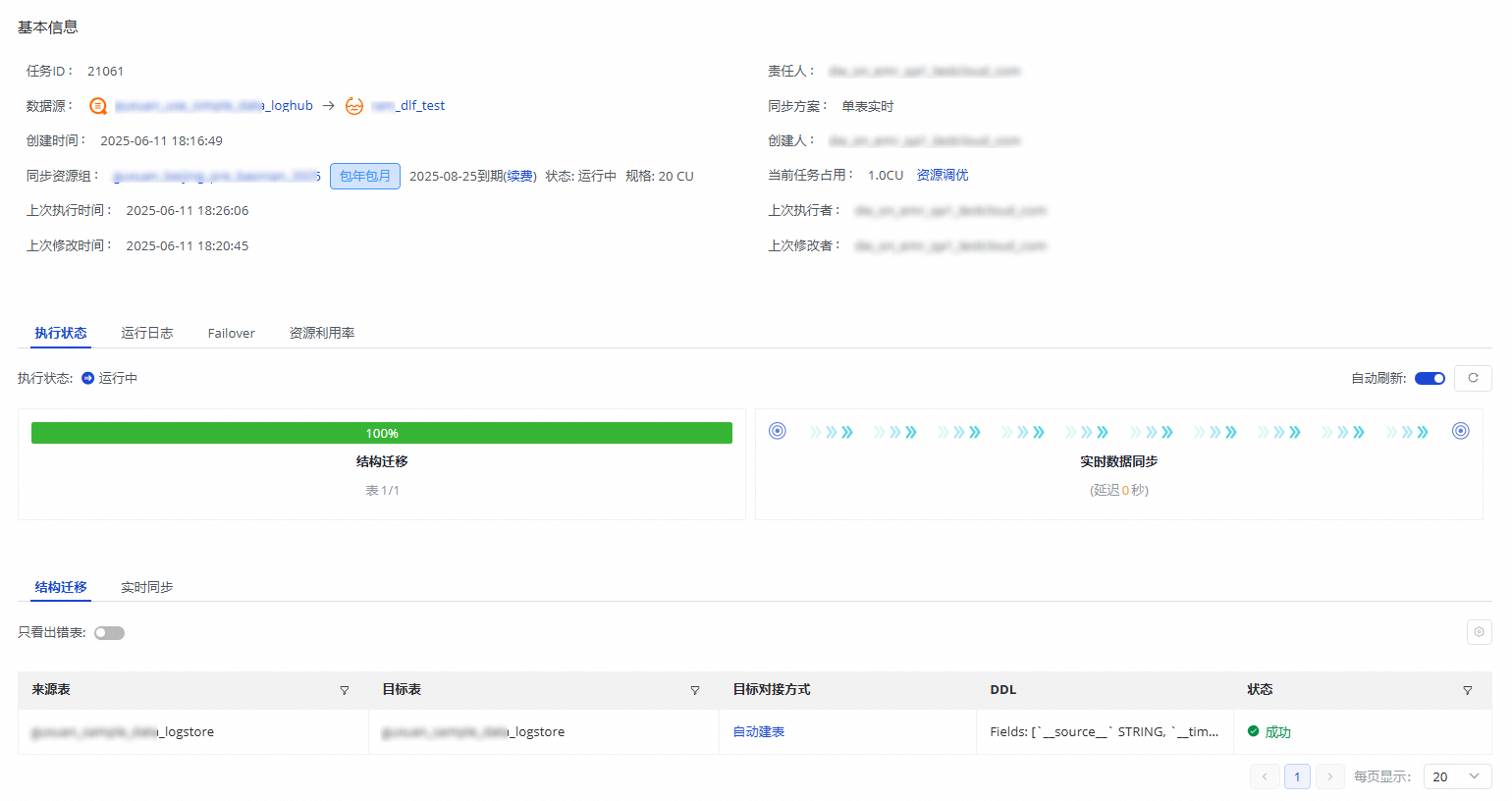The width and height of the screenshot is (1512, 801).
Task: Click the 单表实时 sync scheme text
Action: pos(868,106)
